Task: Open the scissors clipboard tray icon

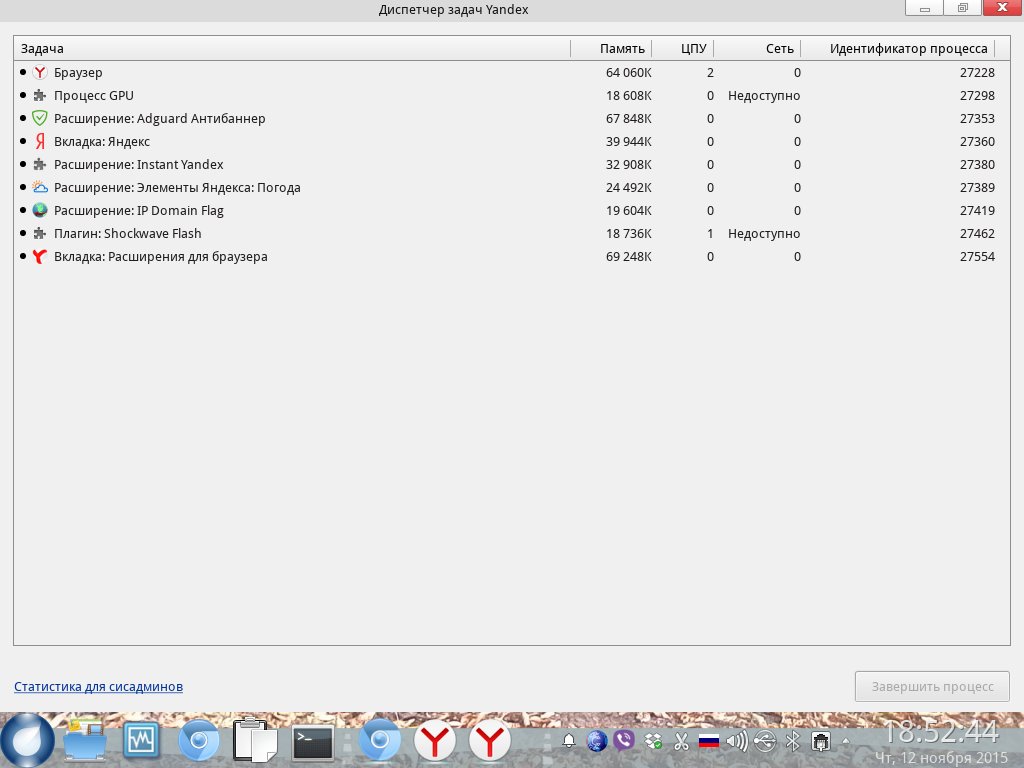Action: tap(681, 741)
